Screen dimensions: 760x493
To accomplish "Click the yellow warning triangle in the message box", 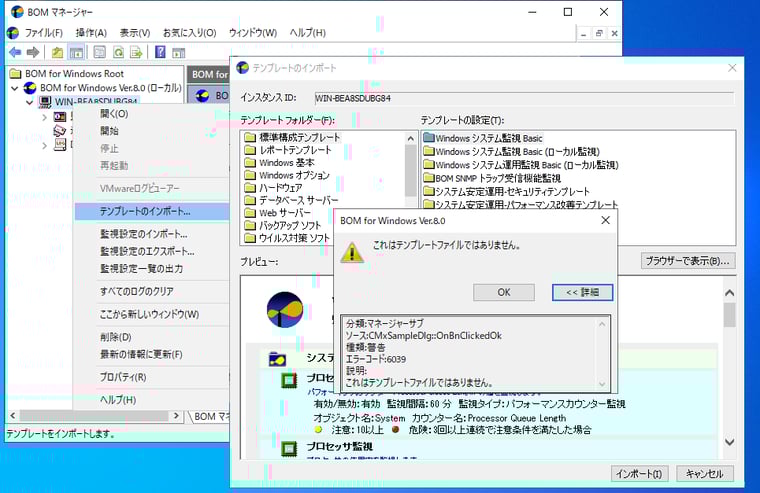I will [352, 252].
